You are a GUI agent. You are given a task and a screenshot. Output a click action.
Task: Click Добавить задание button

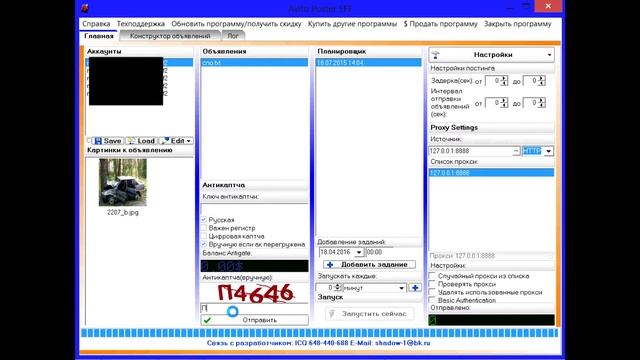click(x=369, y=264)
